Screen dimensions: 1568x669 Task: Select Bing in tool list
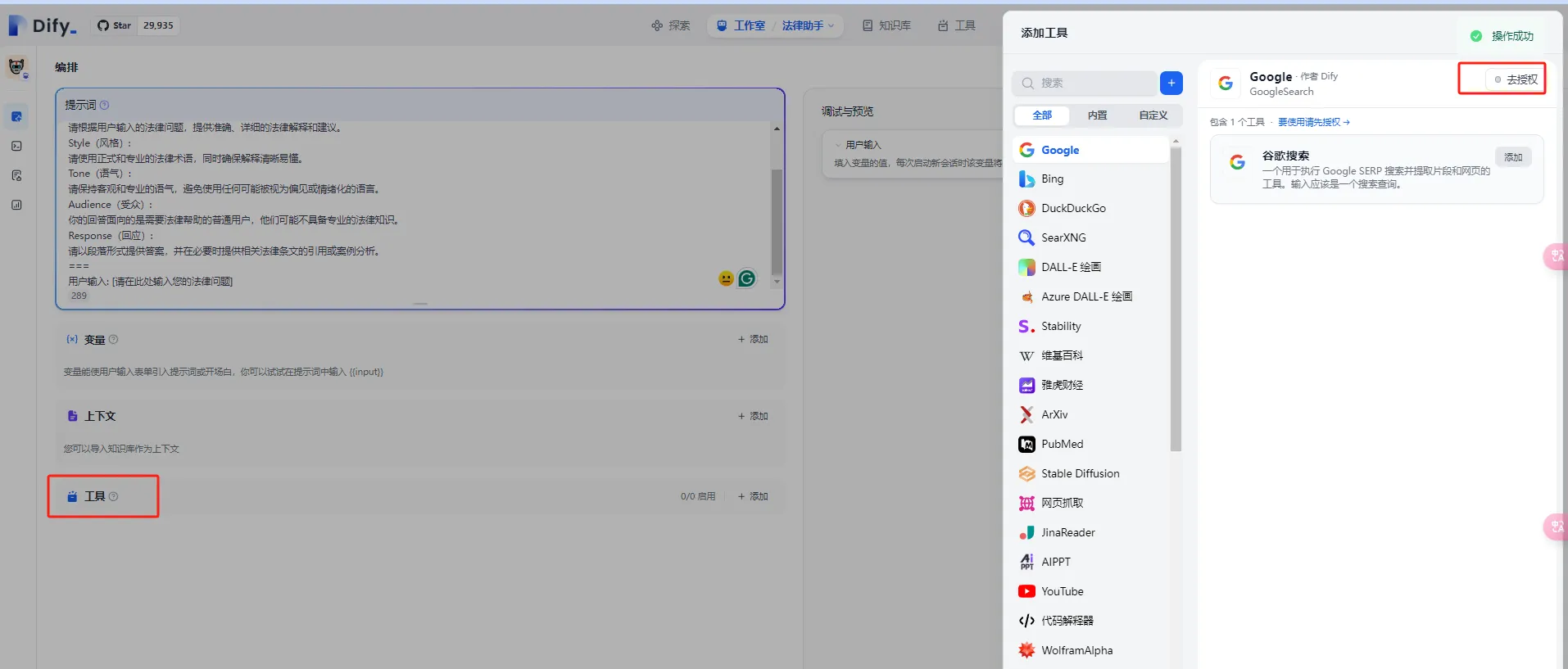pyautogui.click(x=1091, y=179)
